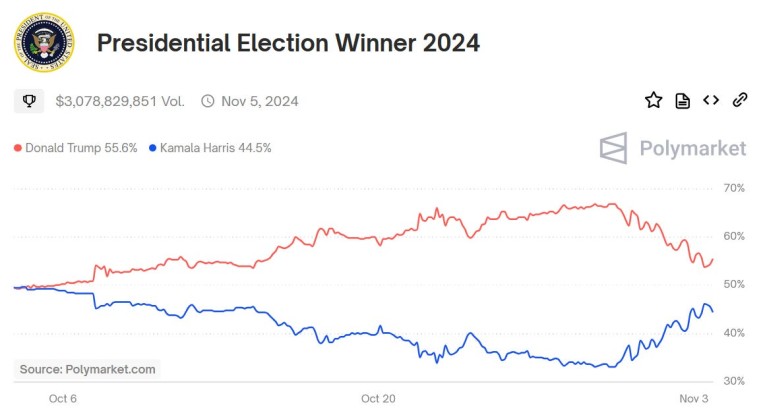Copy market link via chain icon
The height and width of the screenshot is (413, 765).
740,100
